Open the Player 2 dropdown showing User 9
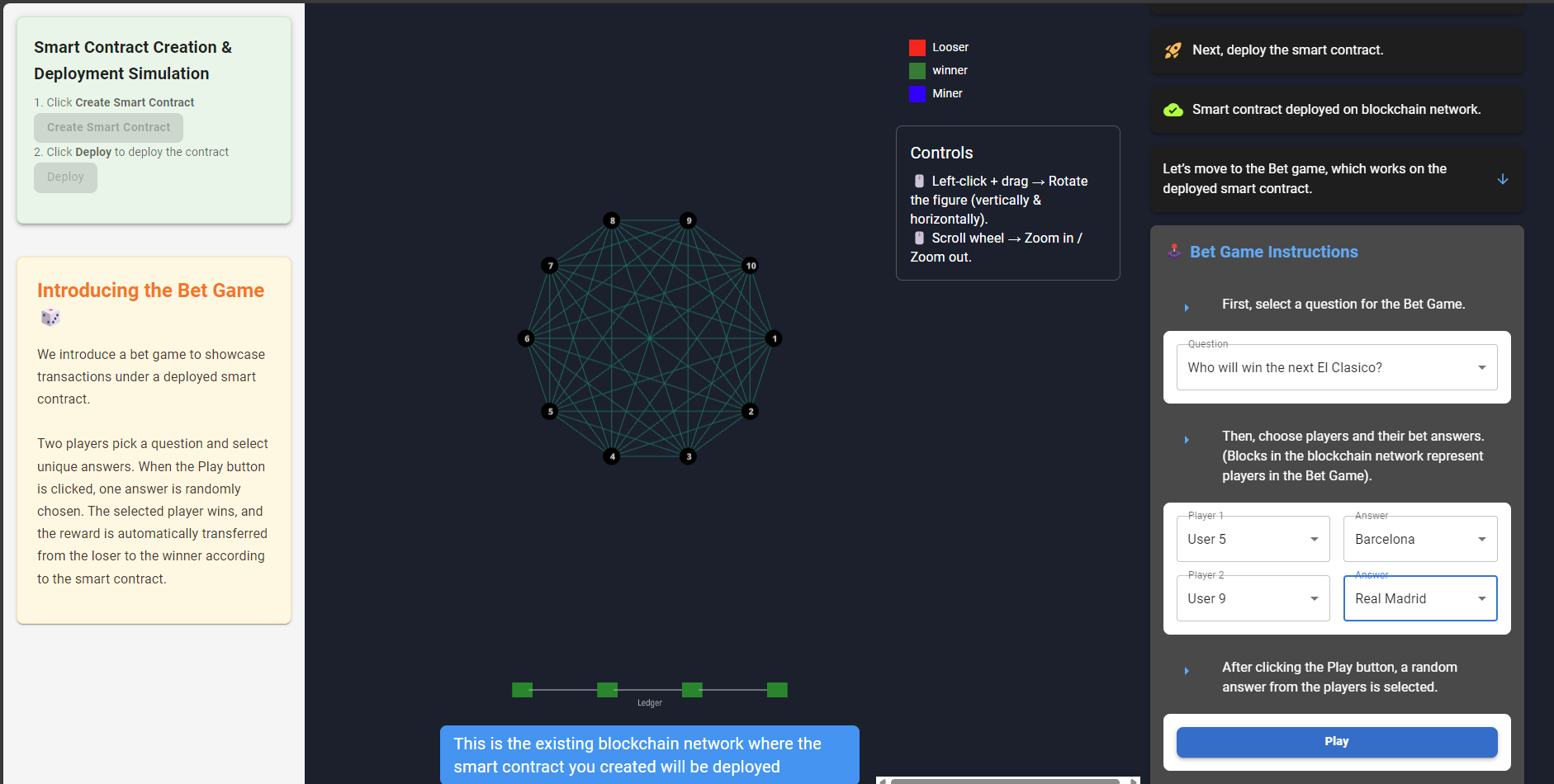Screen dimensions: 1554x784 1252,598
